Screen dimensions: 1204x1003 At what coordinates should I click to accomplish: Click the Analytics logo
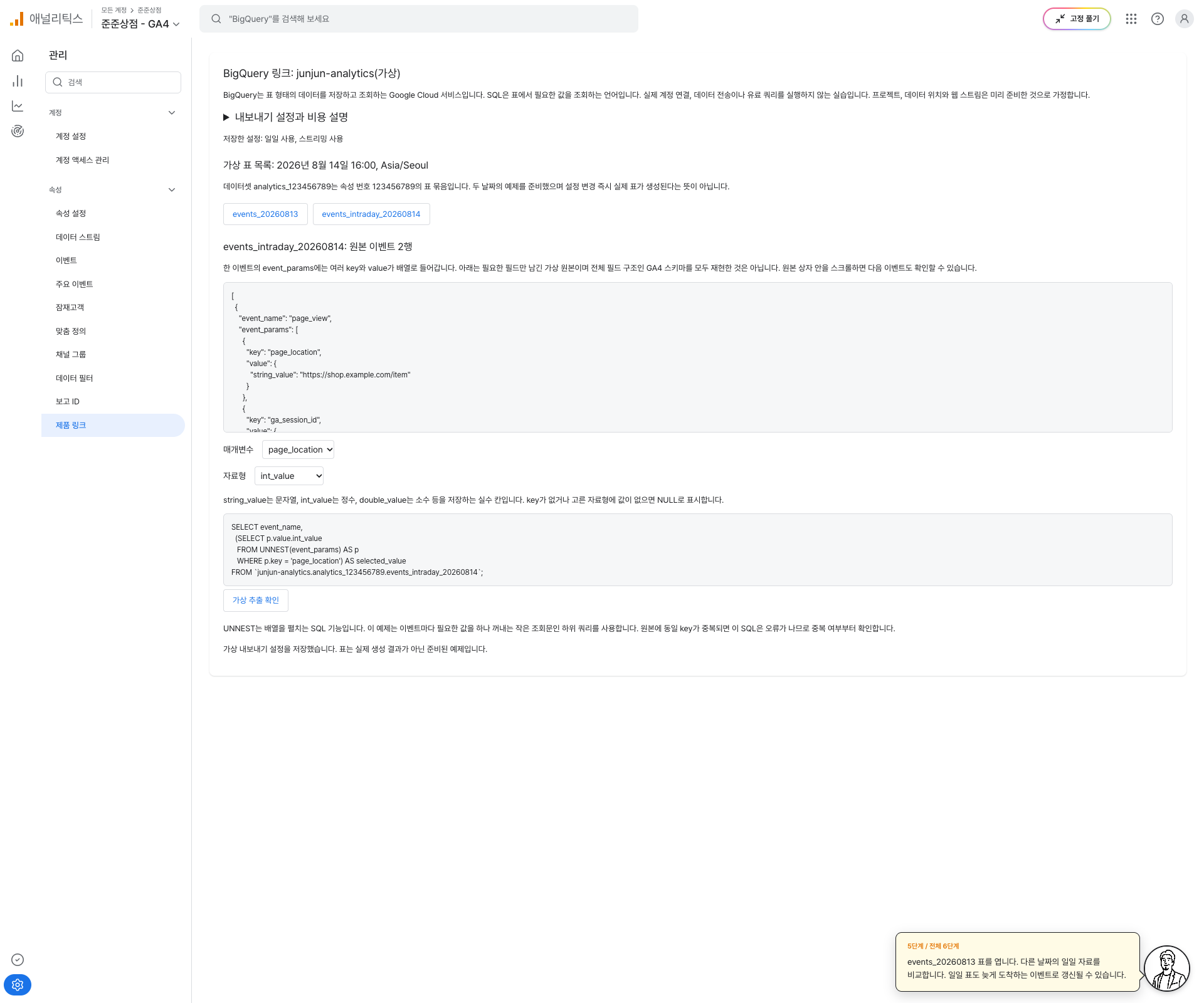pos(46,19)
